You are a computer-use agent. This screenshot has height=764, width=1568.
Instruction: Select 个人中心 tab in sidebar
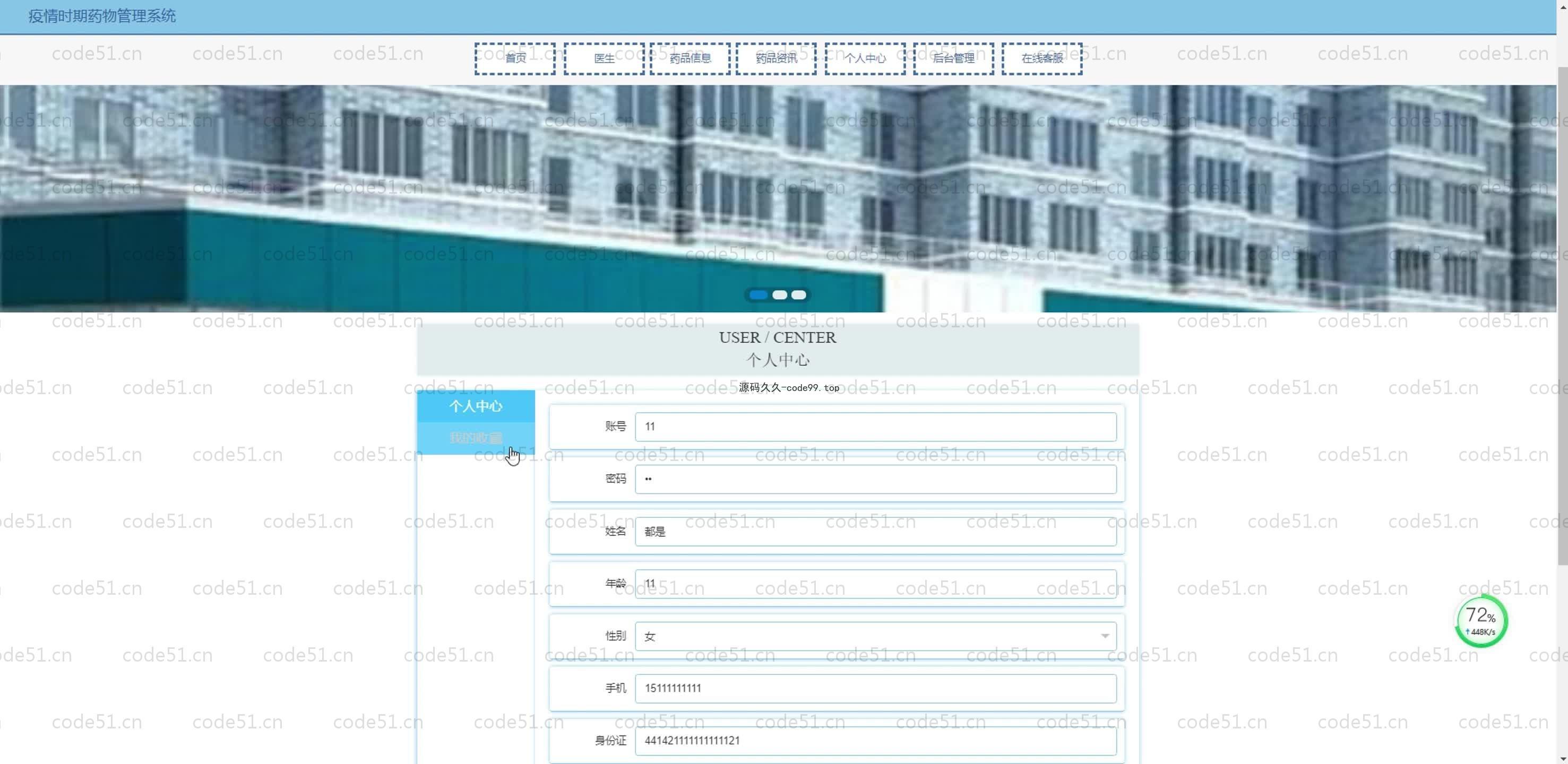(x=476, y=406)
